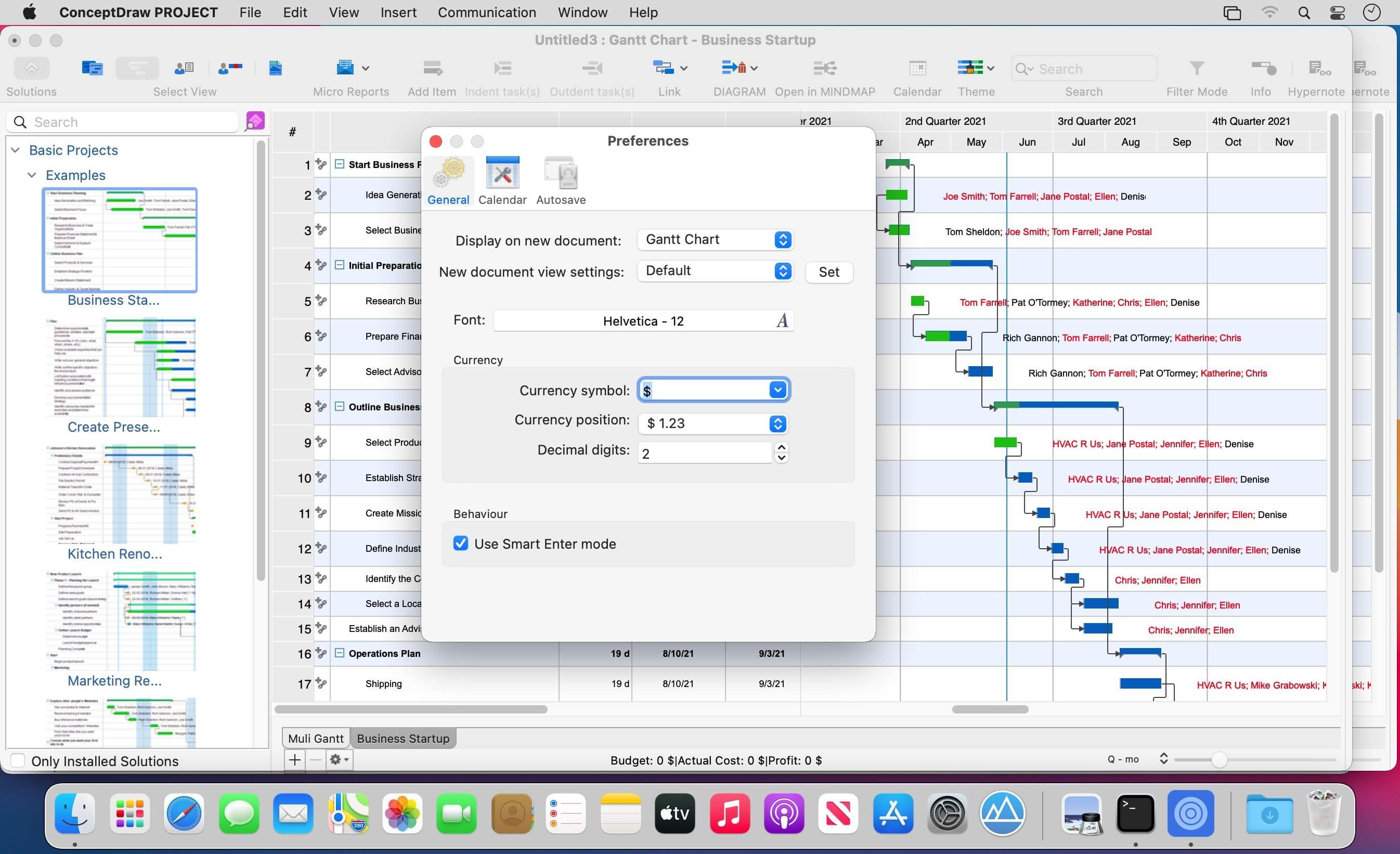Switch to the Muli Gantt tab
This screenshot has height=854, width=1400.
[x=315, y=739]
